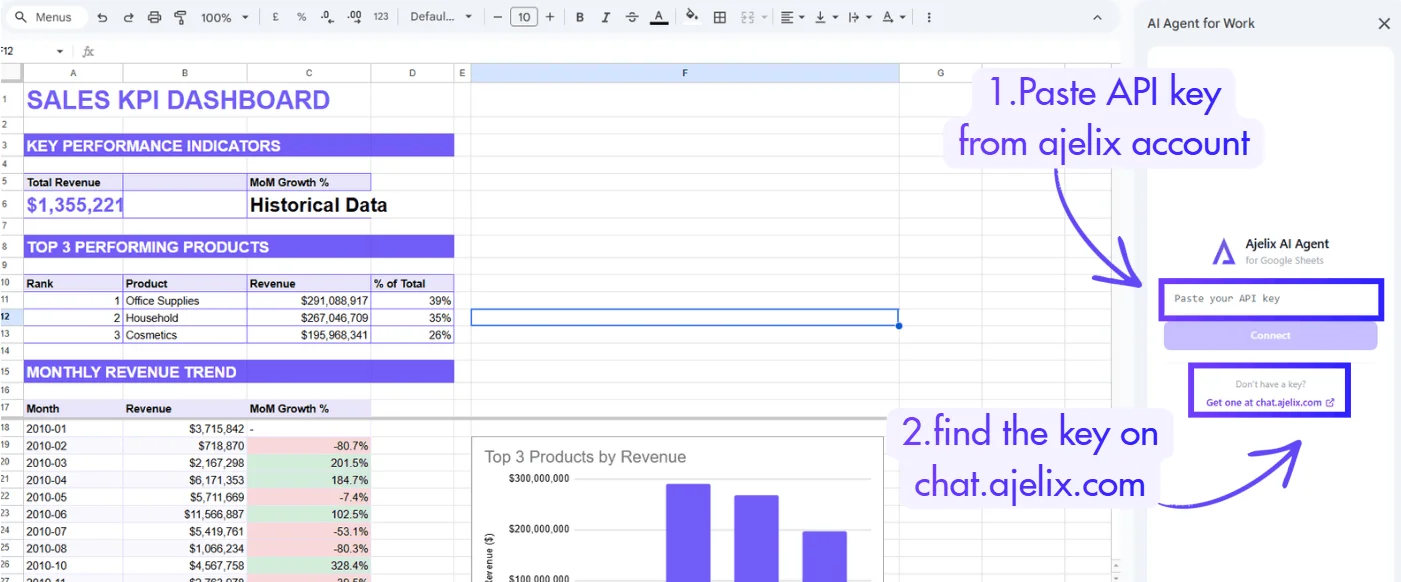Click the 201.5% growth cell
The image size is (1401, 582).
point(309,463)
